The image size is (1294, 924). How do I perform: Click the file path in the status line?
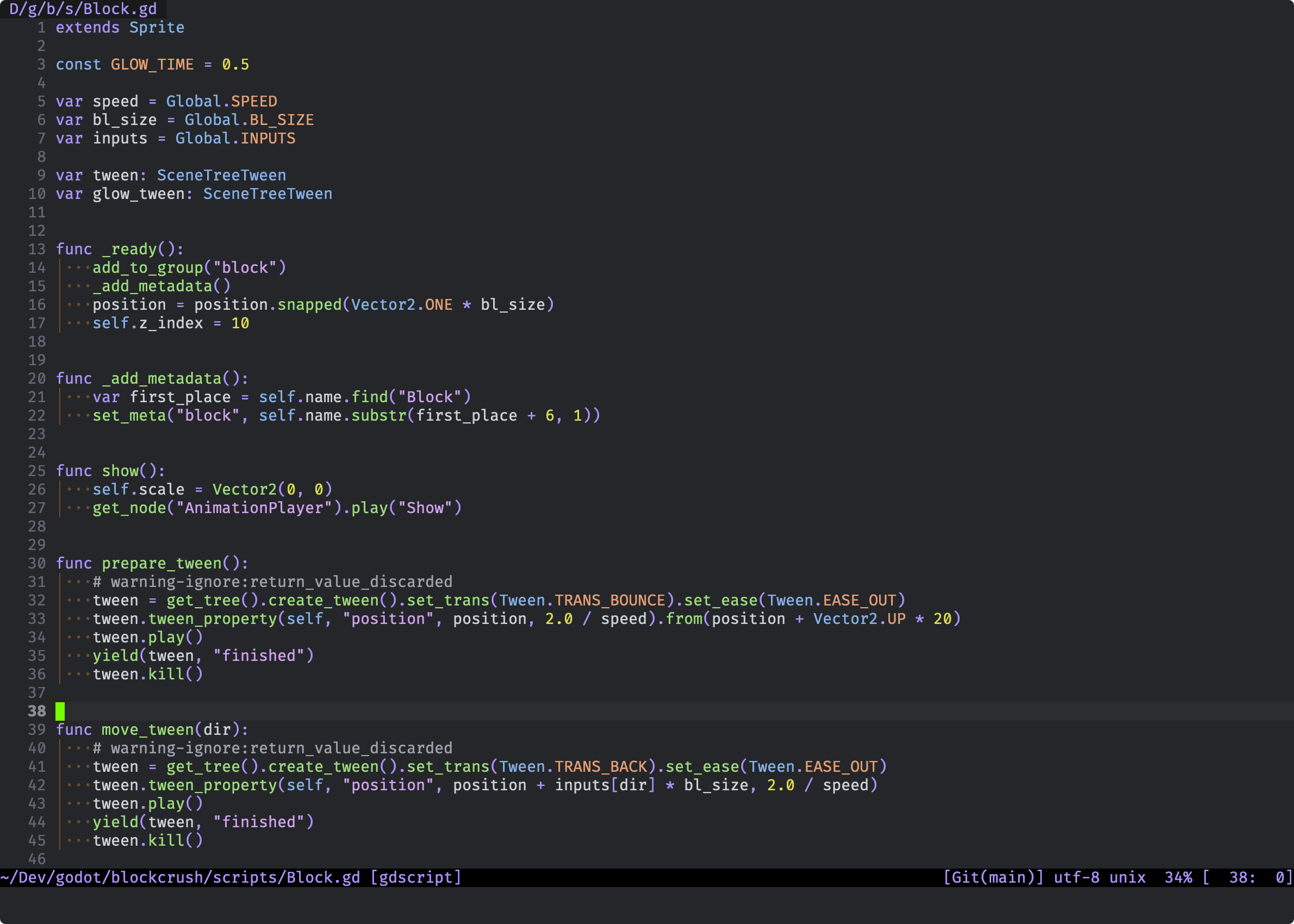click(181, 877)
